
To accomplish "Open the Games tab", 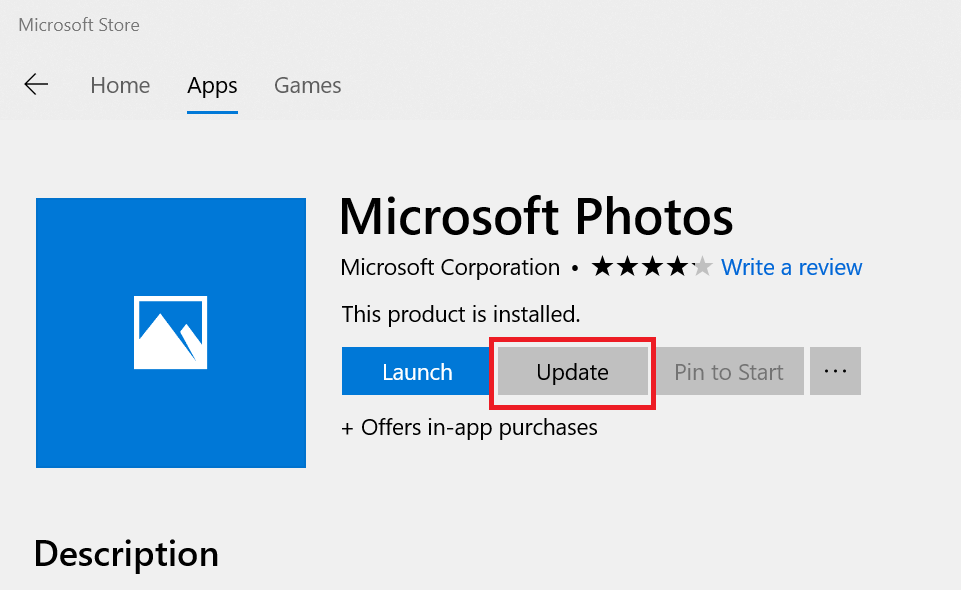I will (307, 86).
